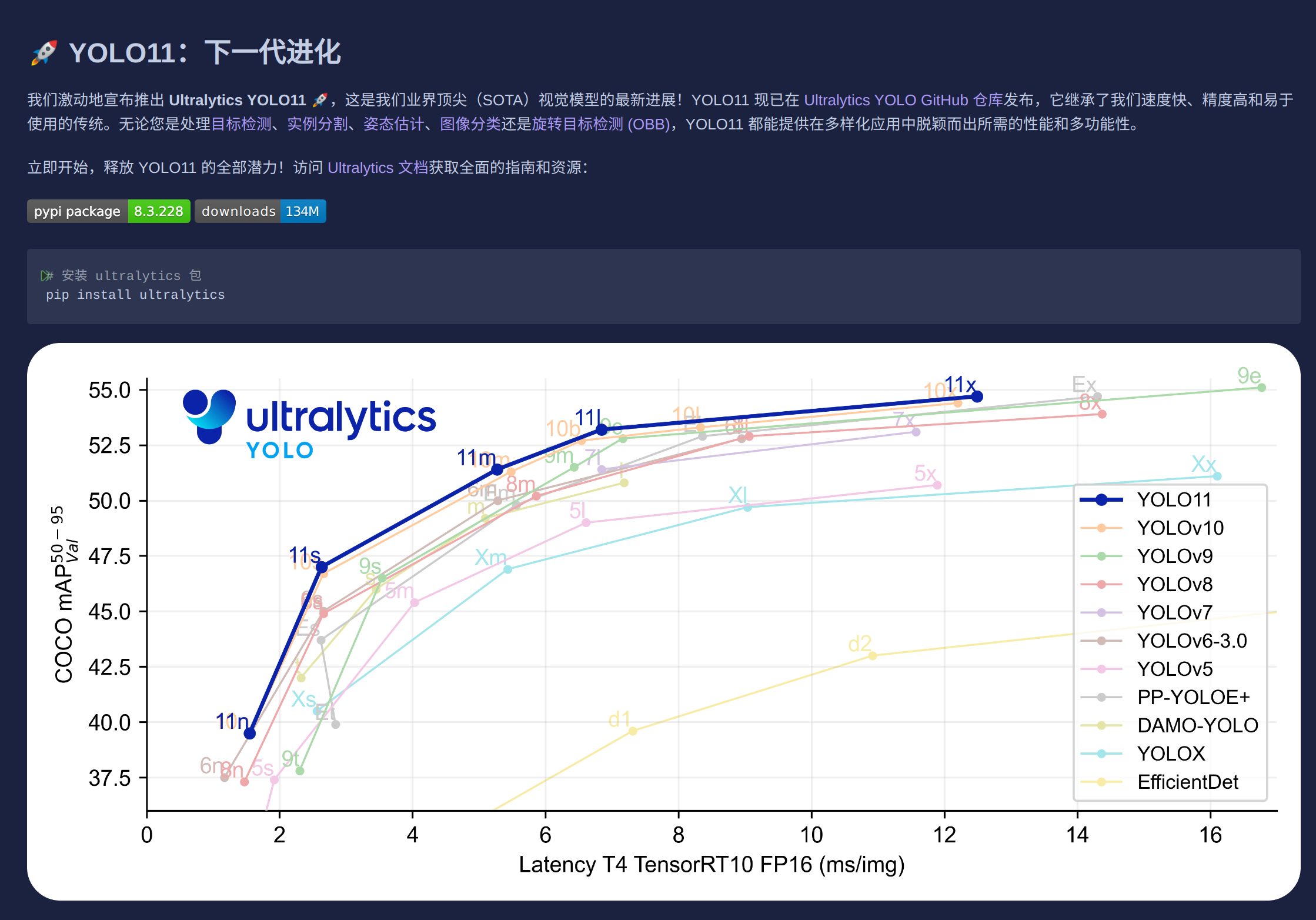Click the small rocket emoji after bold YOLO11
1316x920 pixels.
tap(319, 100)
